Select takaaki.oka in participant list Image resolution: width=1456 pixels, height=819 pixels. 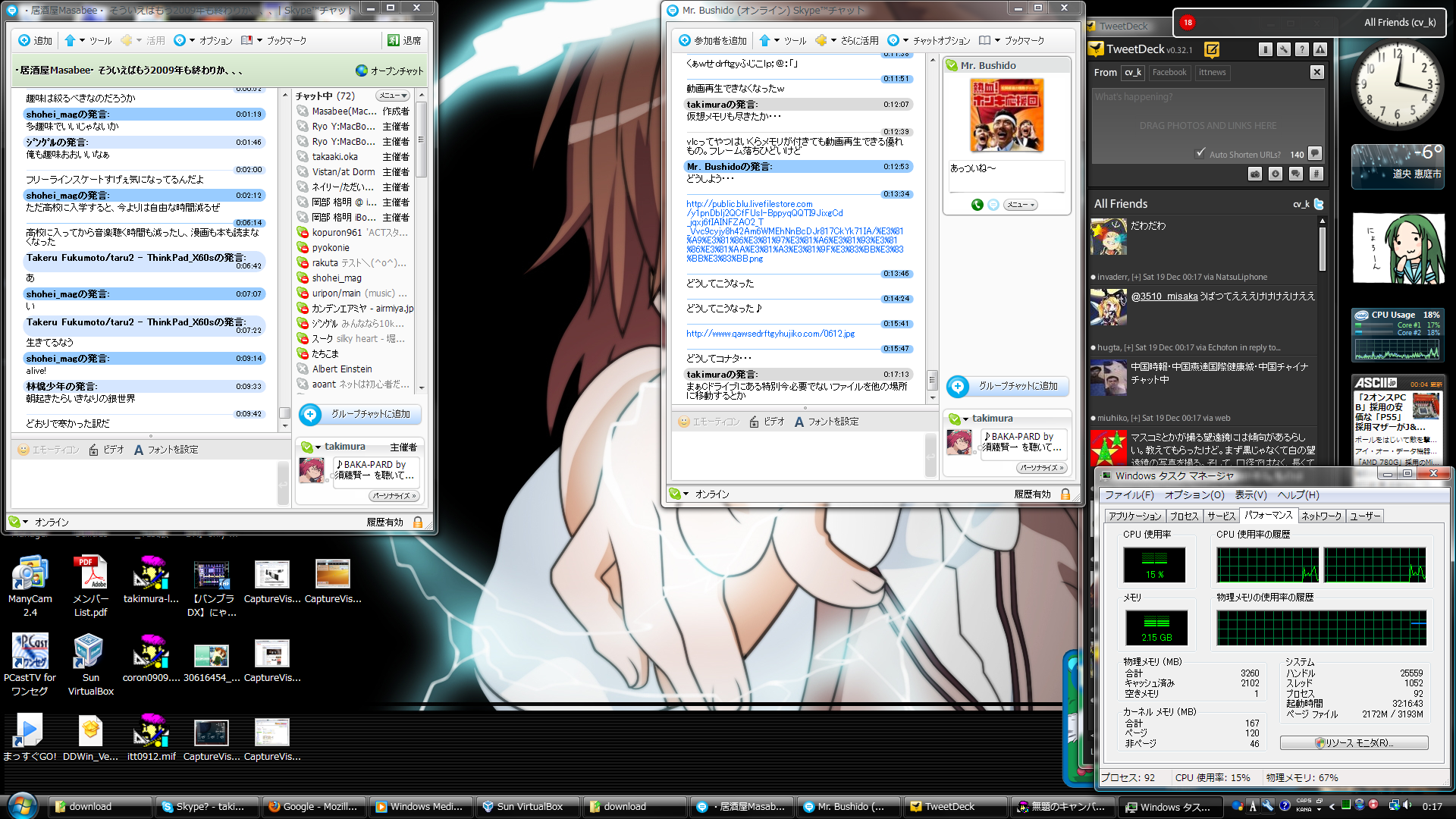point(334,157)
